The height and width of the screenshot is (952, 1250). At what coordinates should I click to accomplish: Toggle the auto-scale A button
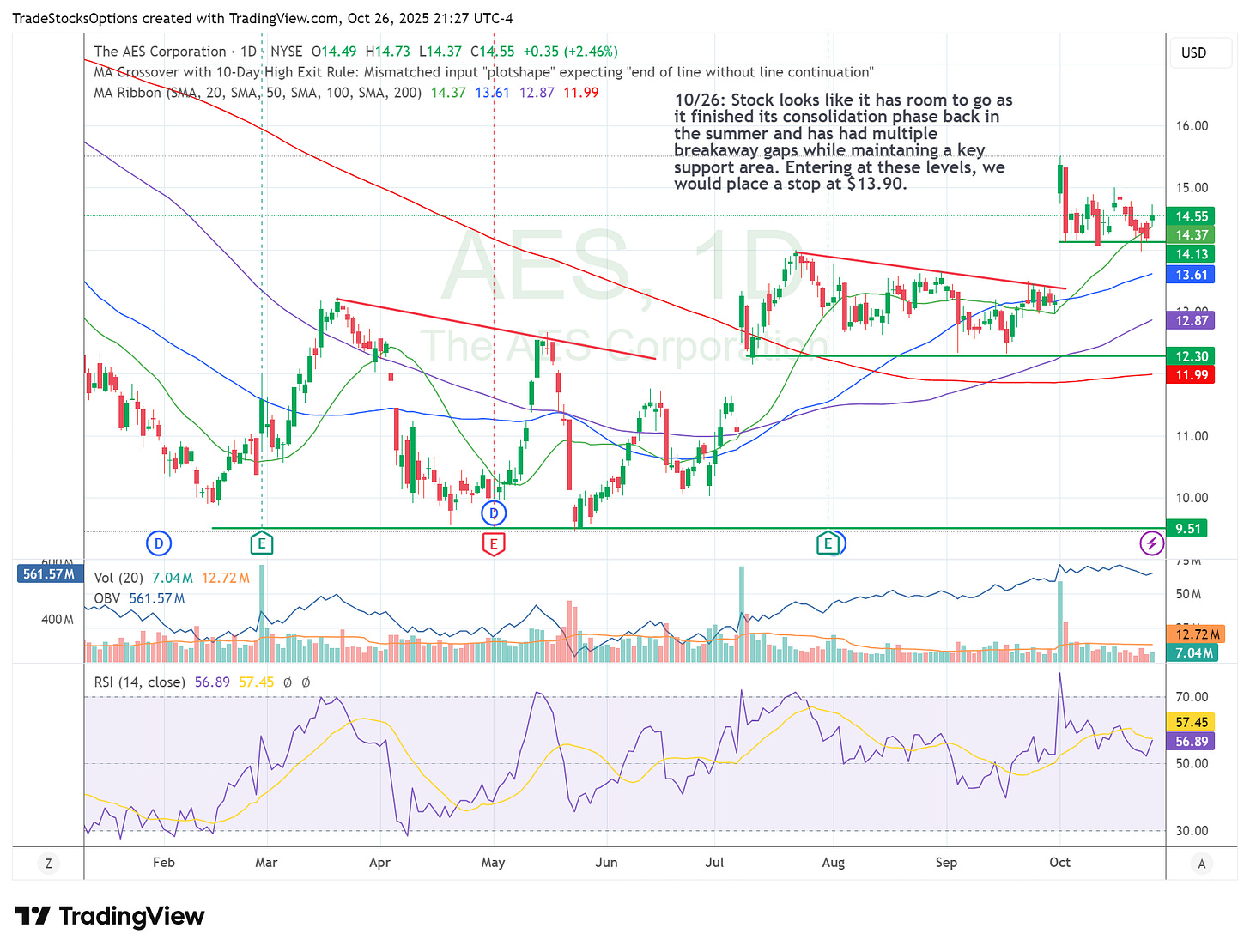click(x=1202, y=864)
